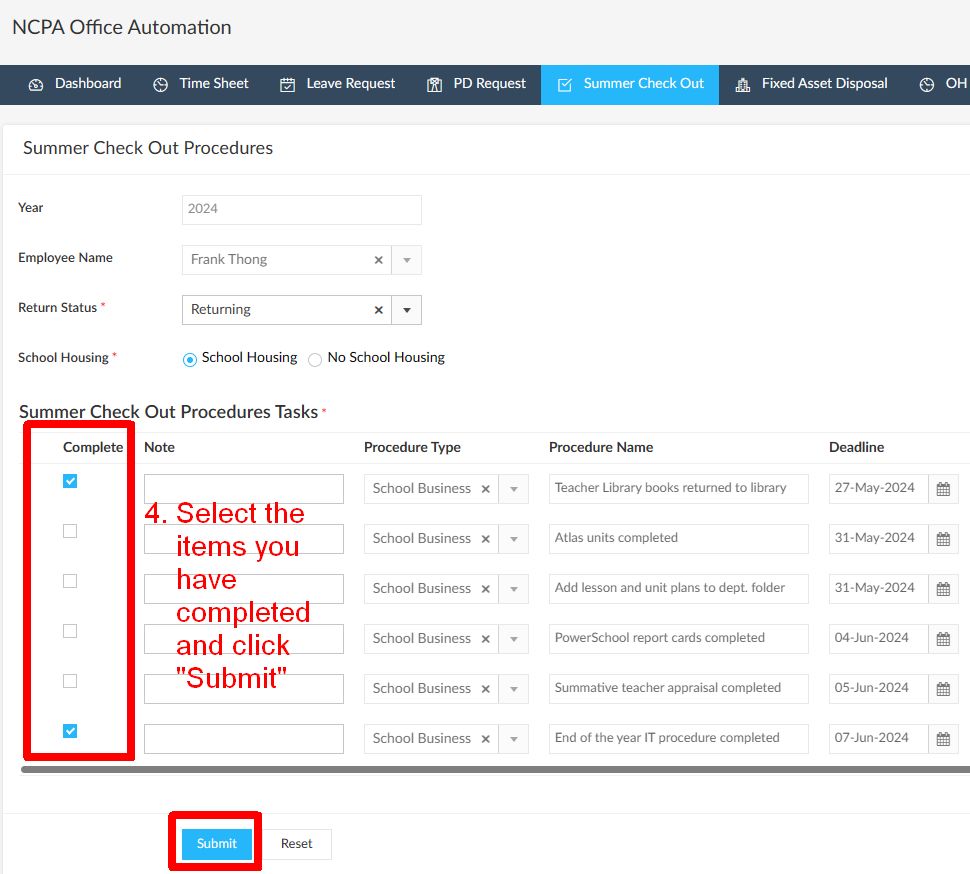Open calendar picker for 04-Jun-2024 deadline
Image resolution: width=970 pixels, height=874 pixels.
[x=943, y=639]
